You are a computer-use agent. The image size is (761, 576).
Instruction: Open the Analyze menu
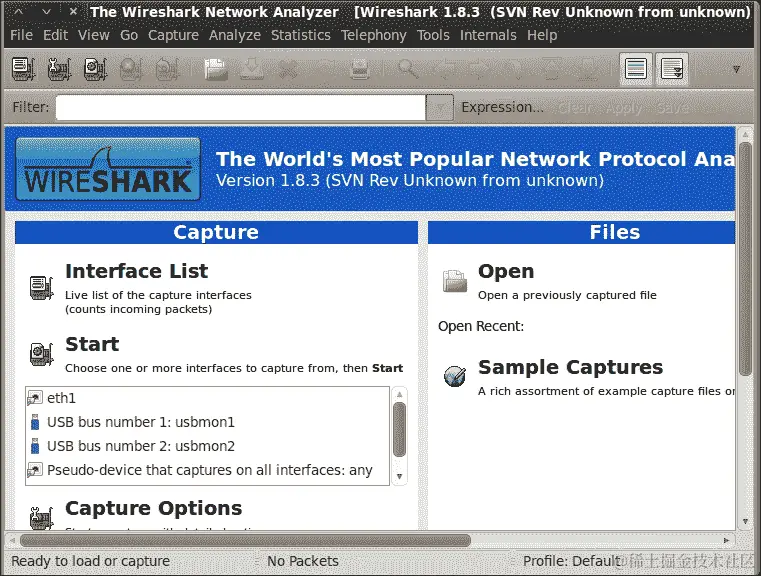(x=235, y=35)
